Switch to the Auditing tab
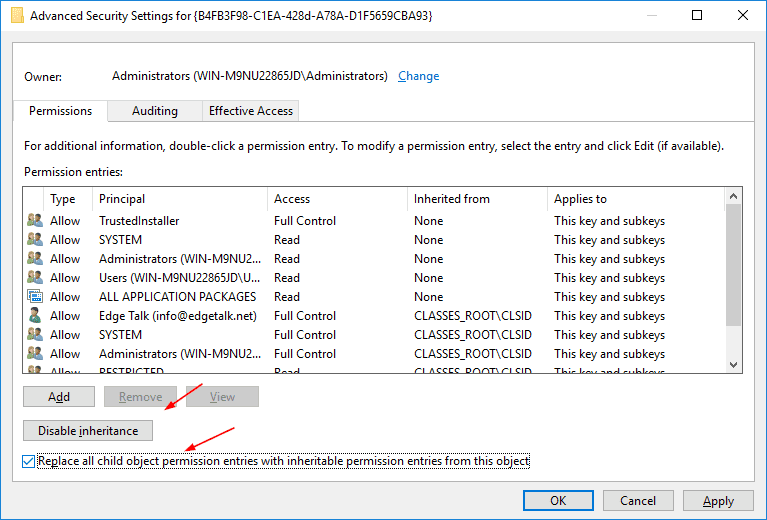The width and height of the screenshot is (767, 520). [x=155, y=111]
